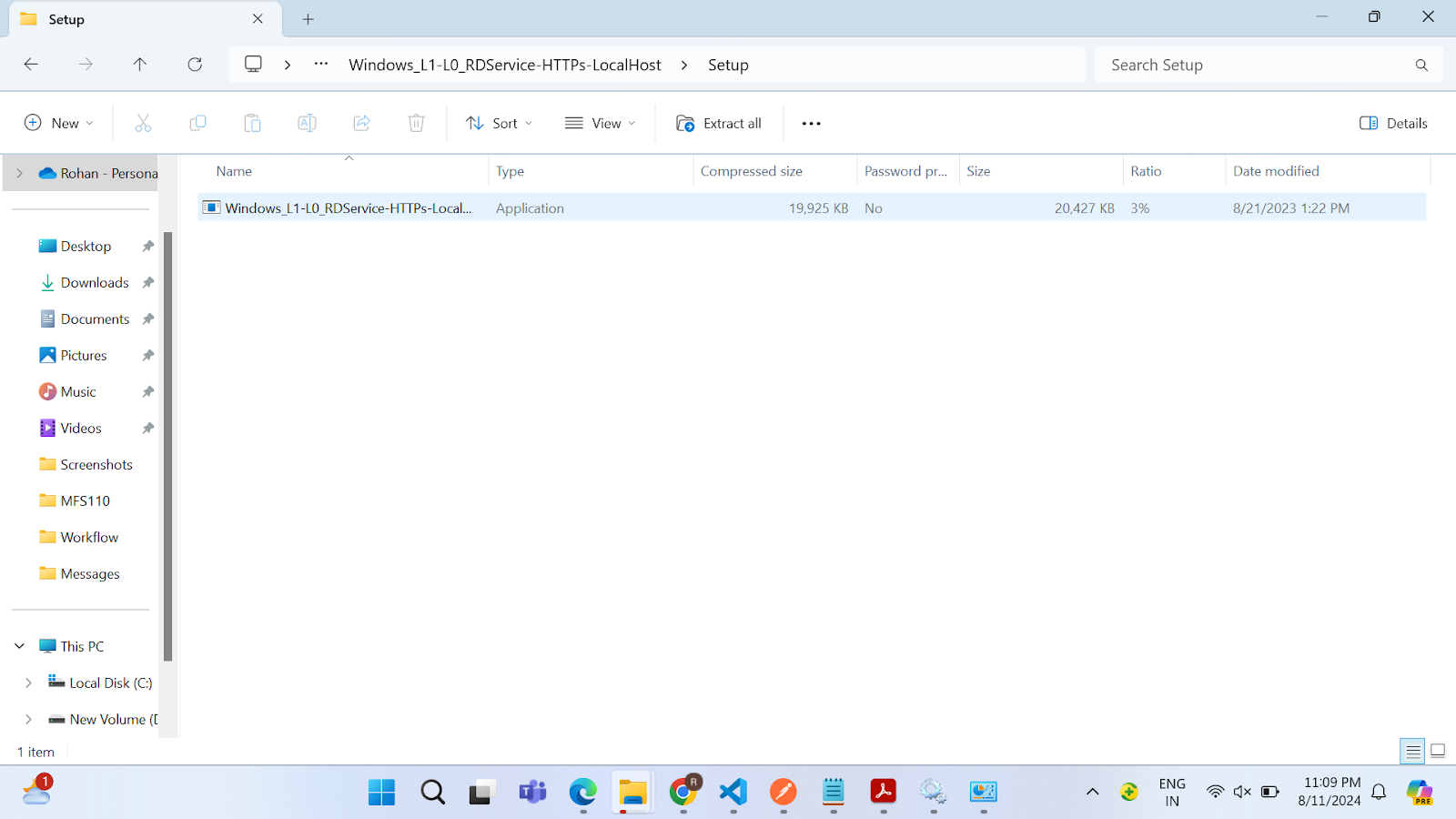Expand the Rohan - Personal OneDrive node
Viewport: 1456px width, 819px height.
pyautogui.click(x=19, y=173)
